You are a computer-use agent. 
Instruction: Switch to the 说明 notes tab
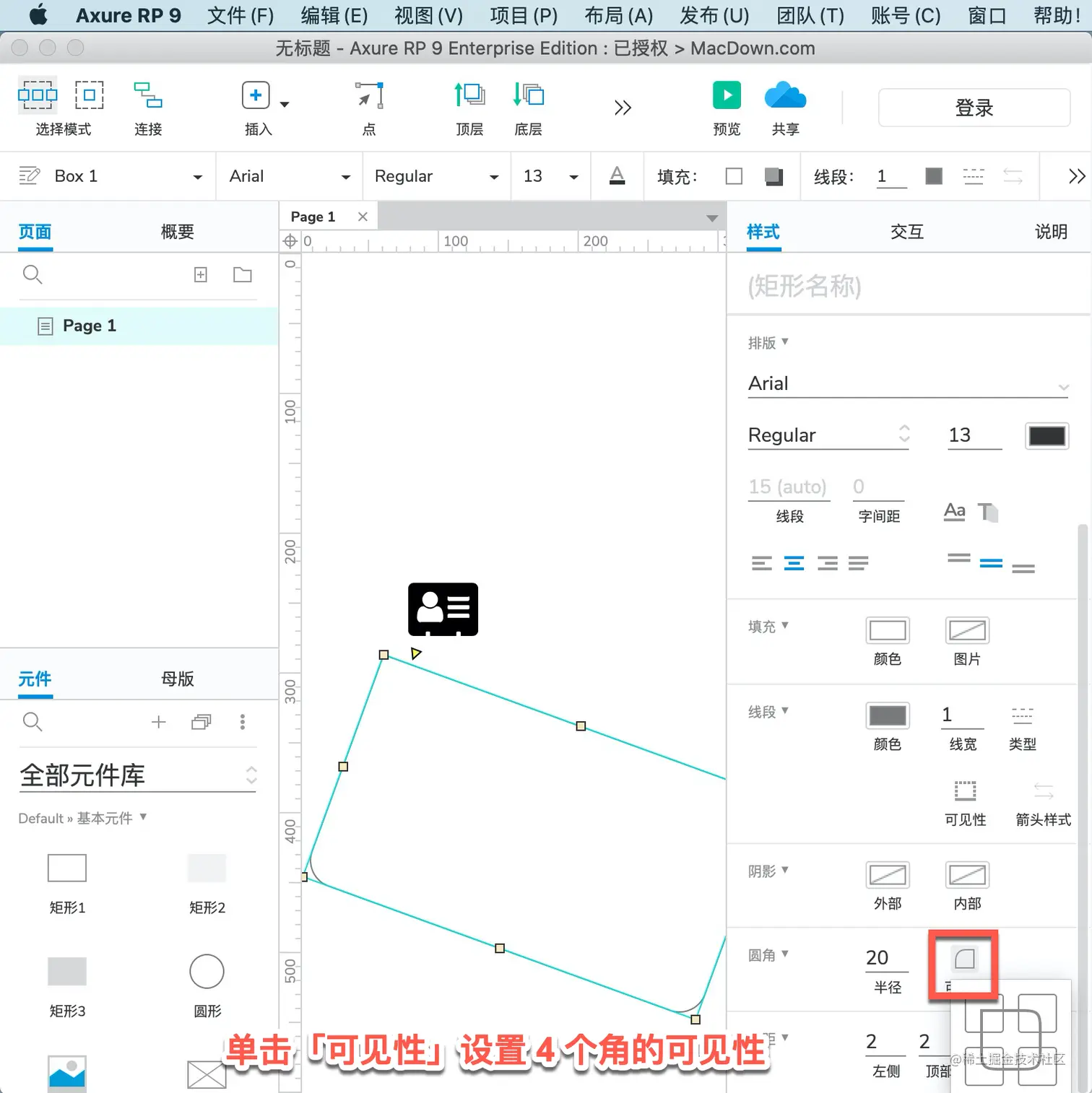tap(1052, 232)
